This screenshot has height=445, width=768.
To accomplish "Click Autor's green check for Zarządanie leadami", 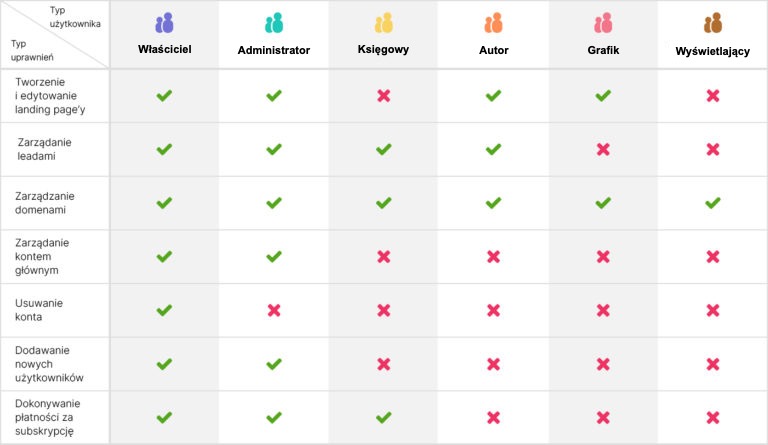I will coord(493,149).
